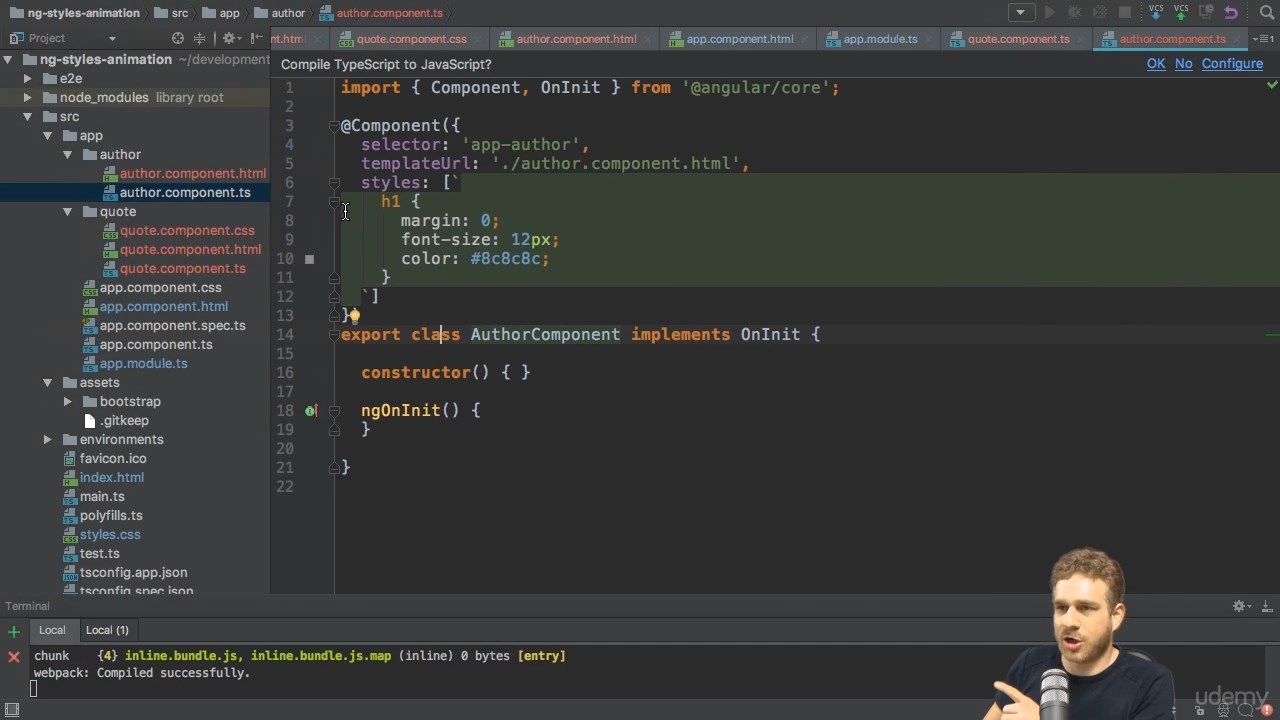This screenshot has width=1280, height=720.
Task: Select author.component.html in project tree
Action: tap(193, 174)
